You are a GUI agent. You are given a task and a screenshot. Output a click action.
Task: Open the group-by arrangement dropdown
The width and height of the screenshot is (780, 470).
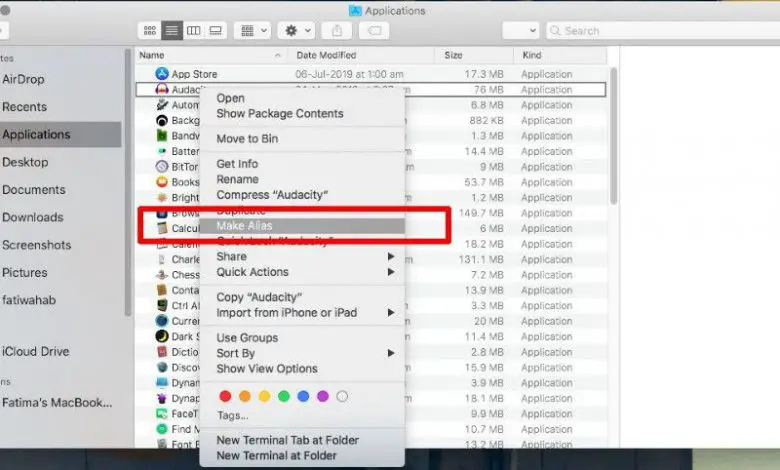click(253, 31)
